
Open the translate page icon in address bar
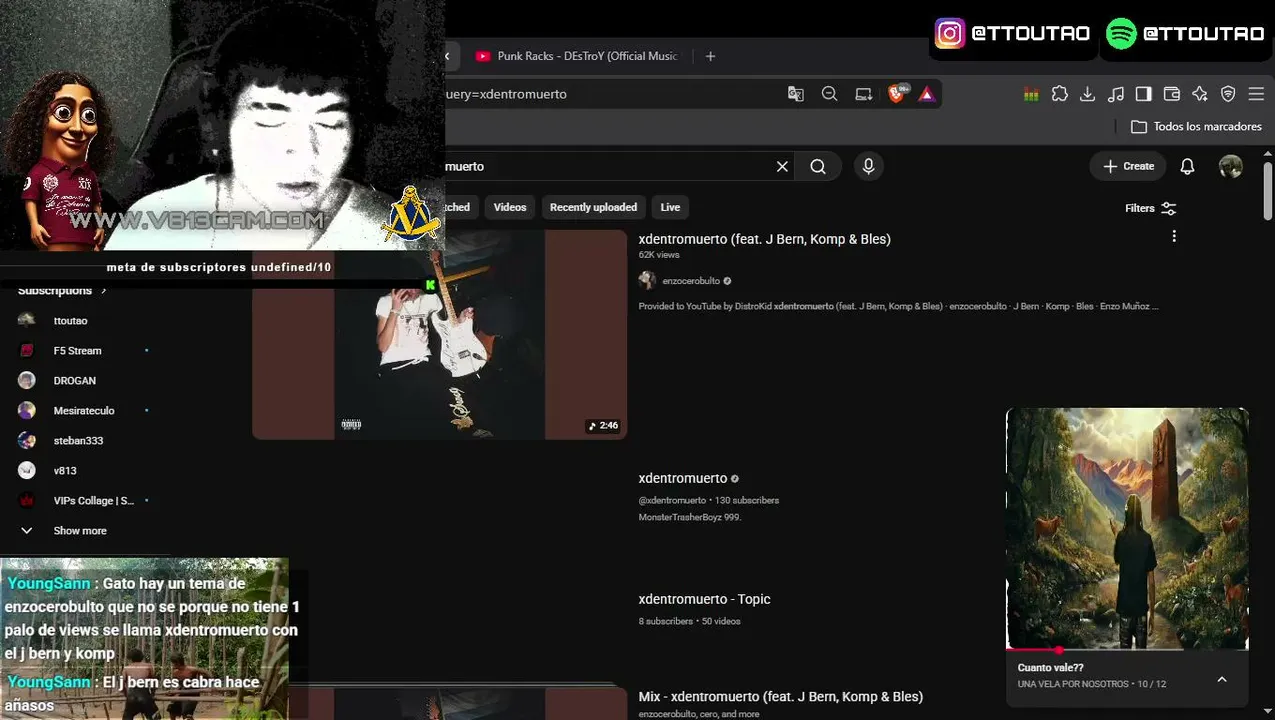(796, 94)
